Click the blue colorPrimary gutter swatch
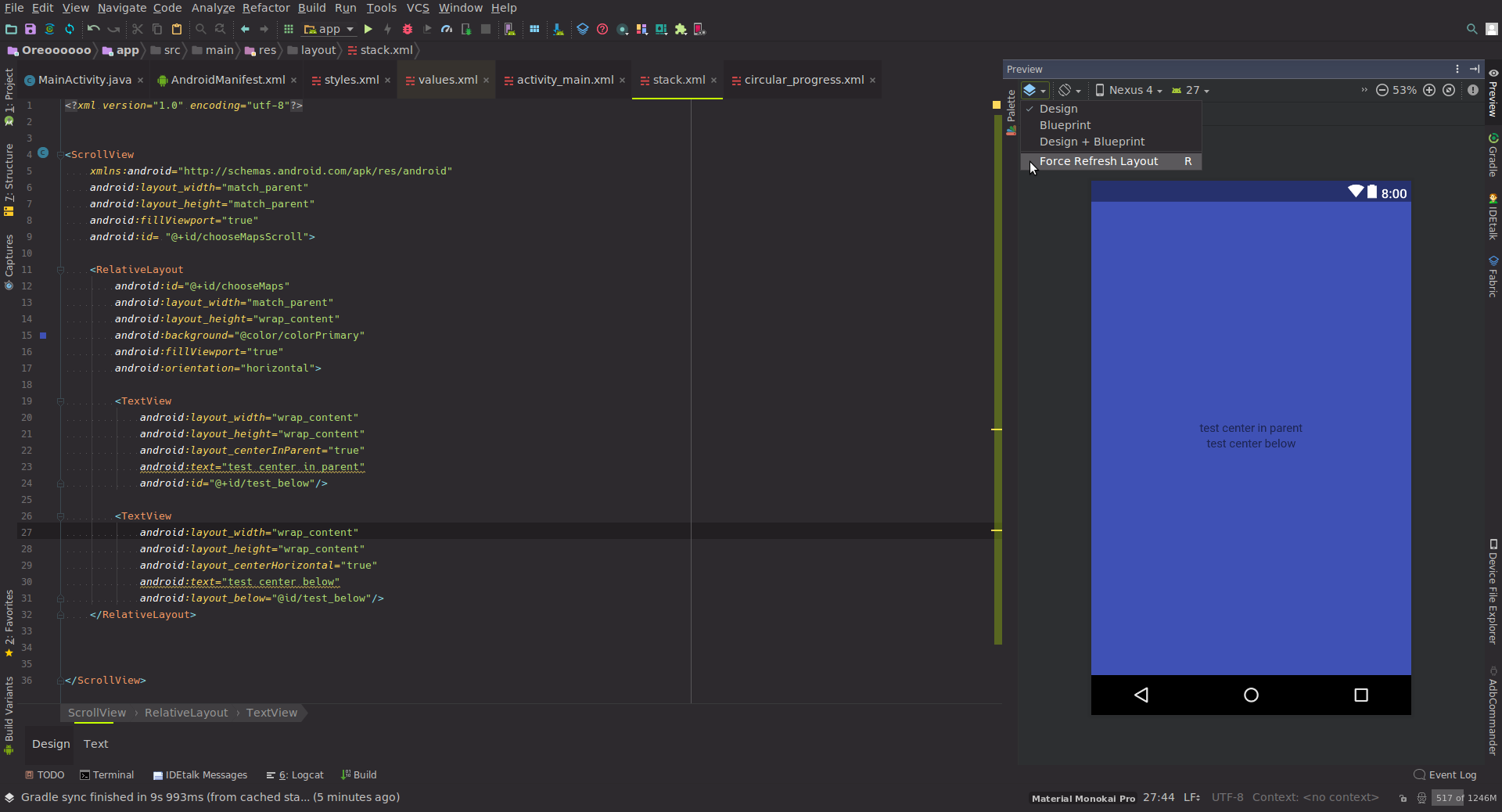1502x812 pixels. [x=43, y=335]
